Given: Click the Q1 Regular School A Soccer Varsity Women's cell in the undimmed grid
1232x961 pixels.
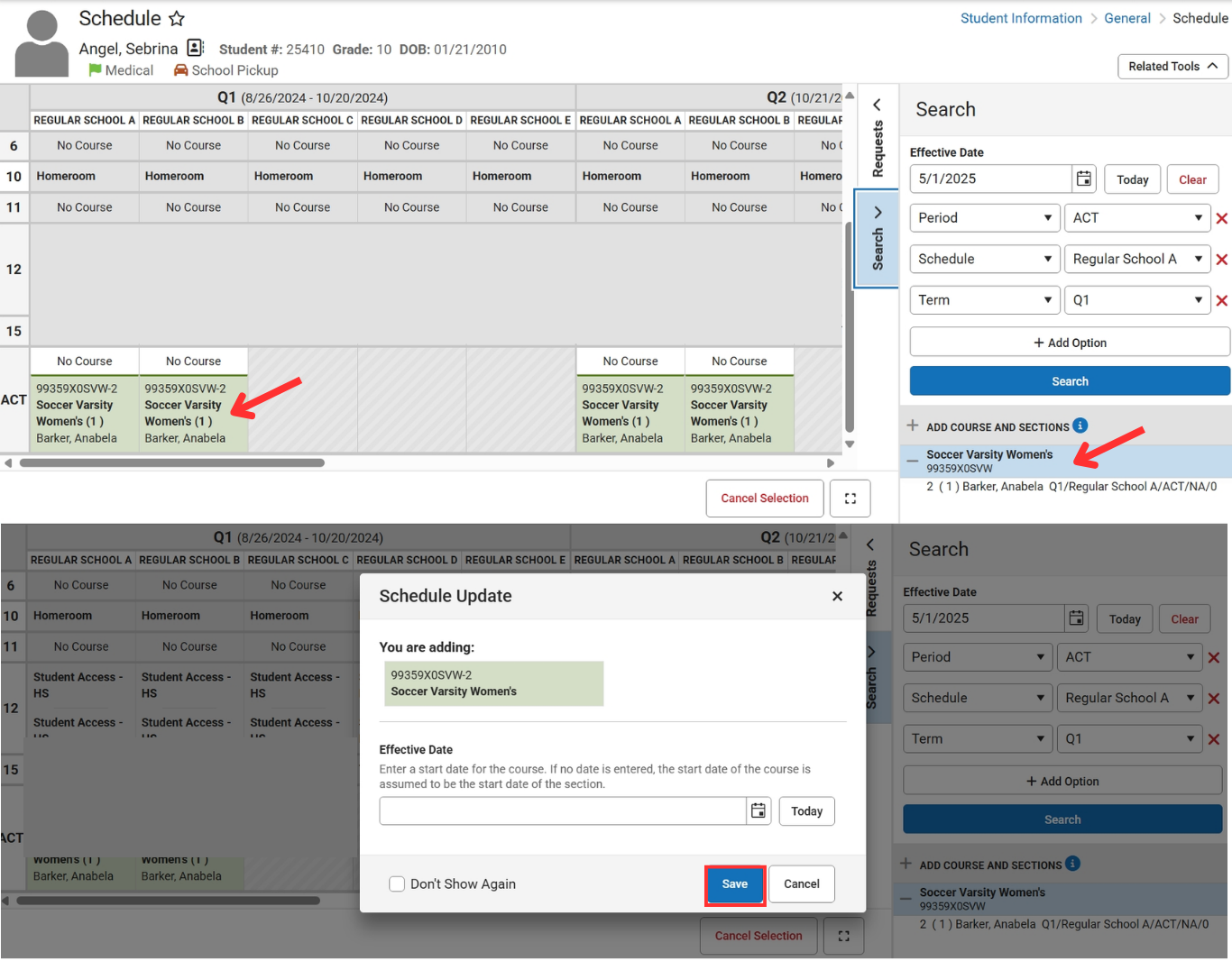Looking at the screenshot, I should pos(84,414).
